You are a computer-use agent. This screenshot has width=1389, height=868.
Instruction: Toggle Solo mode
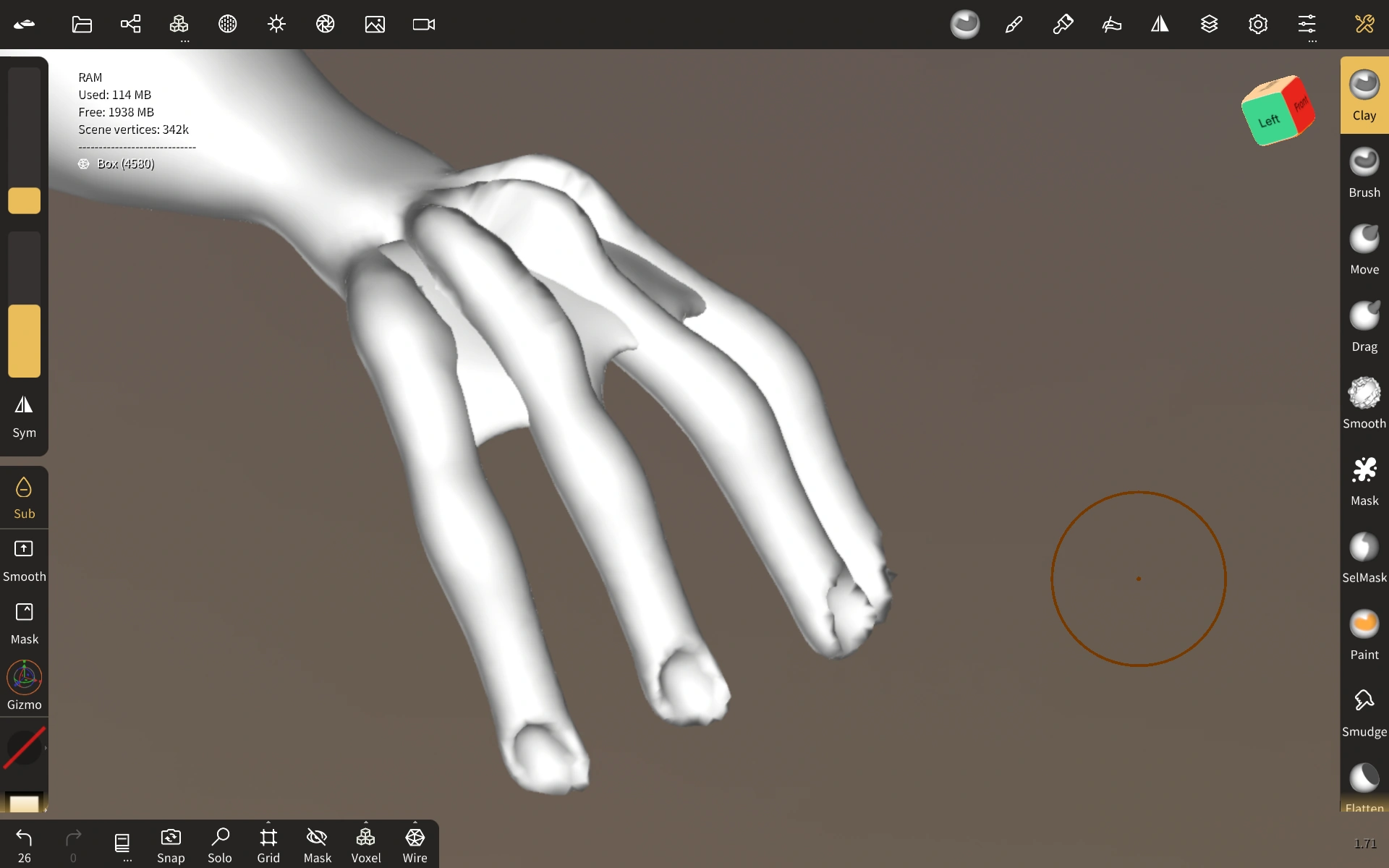219,843
